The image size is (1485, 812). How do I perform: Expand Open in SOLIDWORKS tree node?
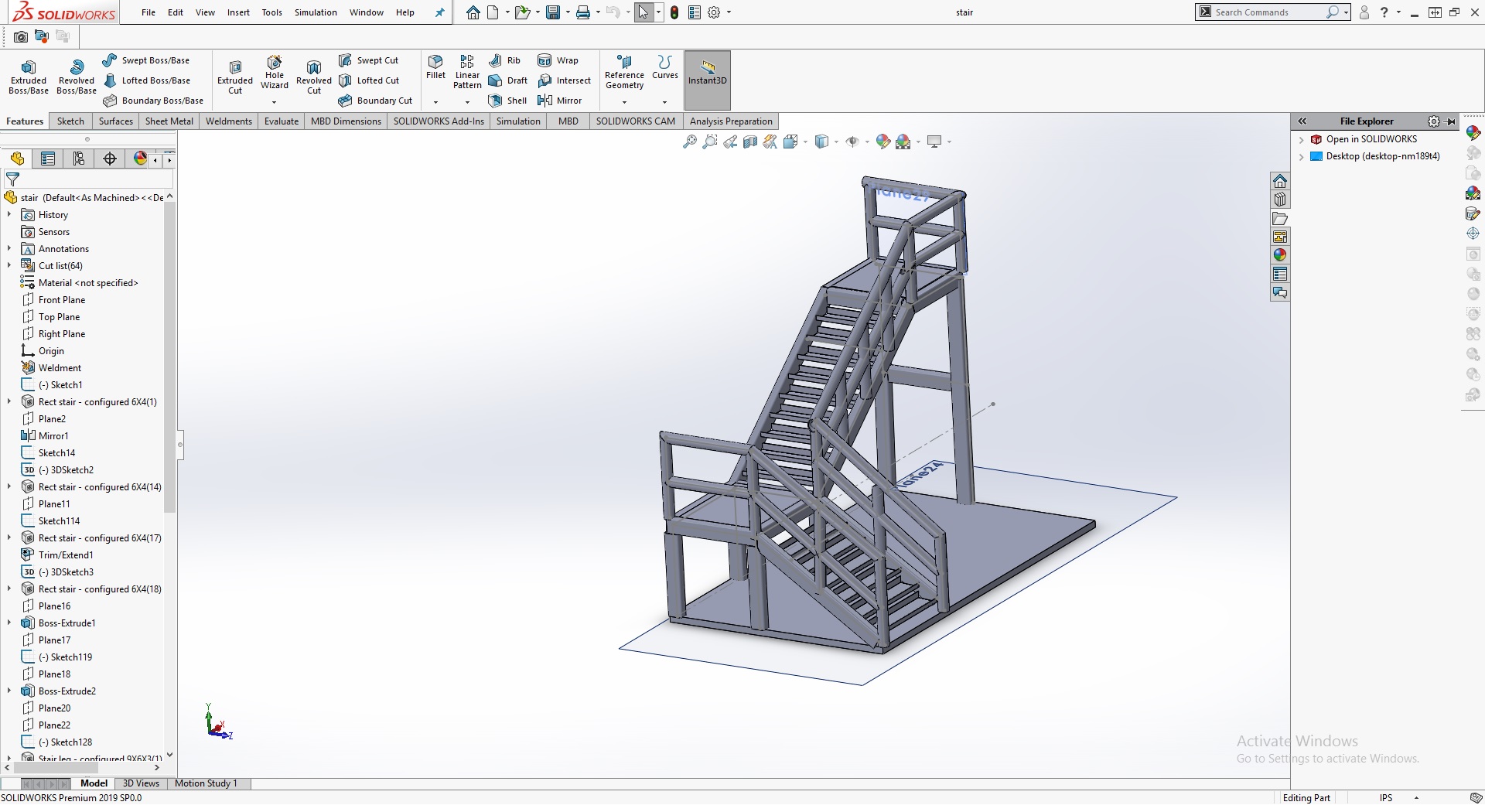pyautogui.click(x=1302, y=139)
